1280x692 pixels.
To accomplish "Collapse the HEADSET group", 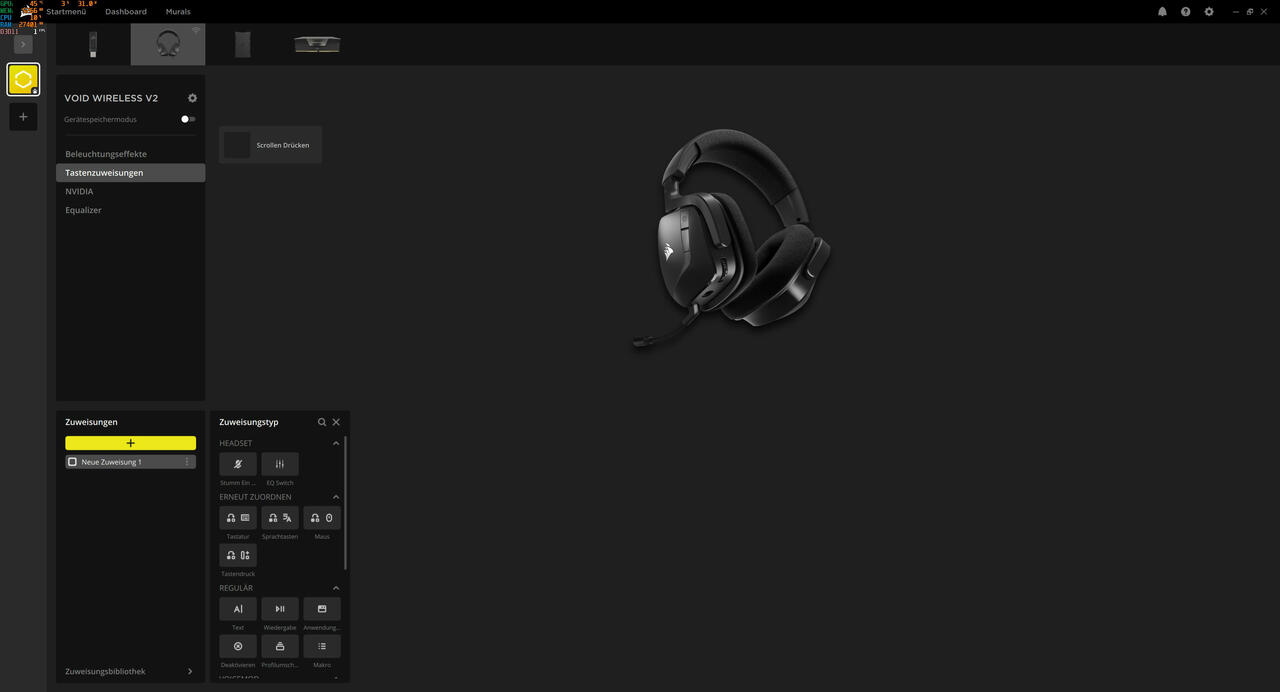I will pos(336,443).
